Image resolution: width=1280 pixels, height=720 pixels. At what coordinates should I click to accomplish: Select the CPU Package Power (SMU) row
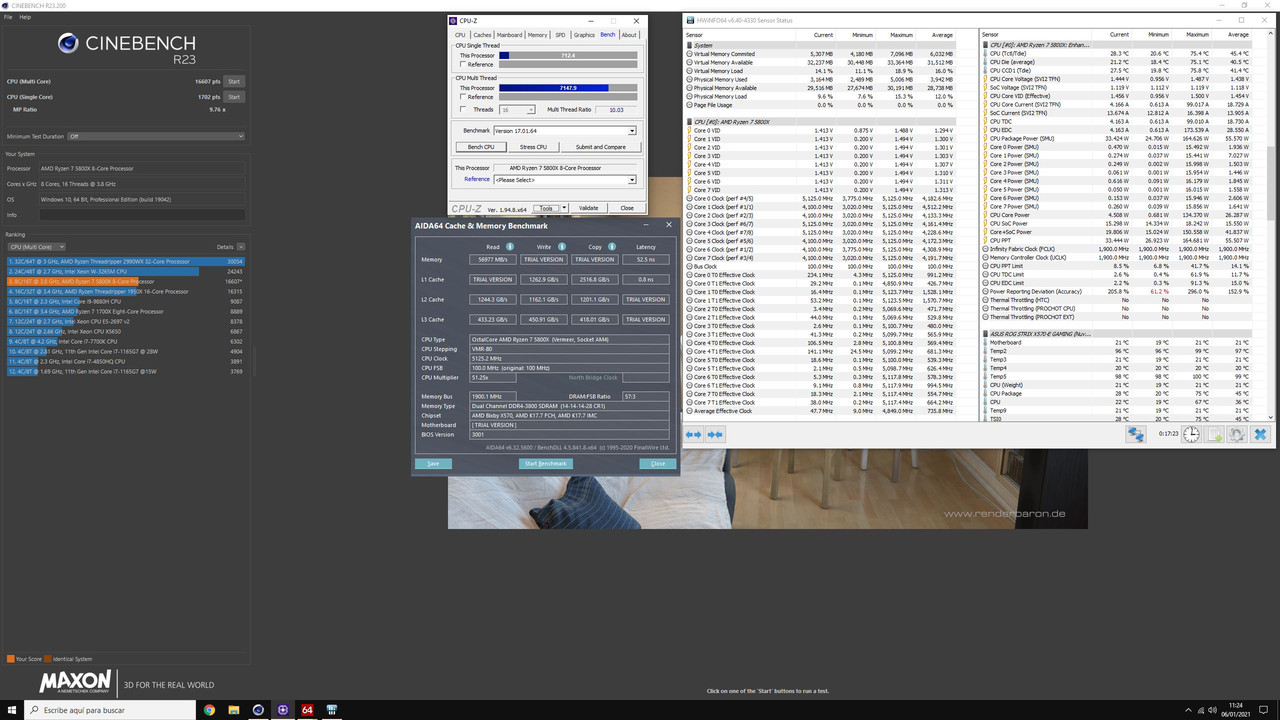[x=1118, y=138]
